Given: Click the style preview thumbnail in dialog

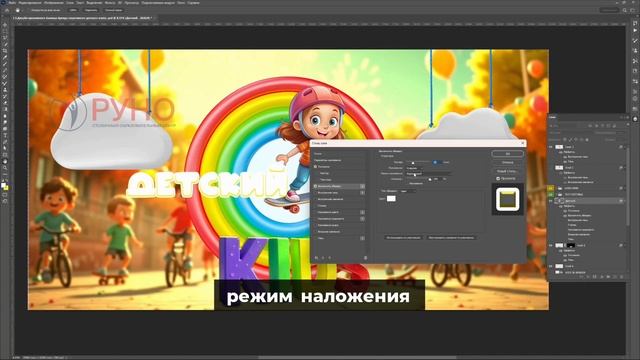Looking at the screenshot, I should click(x=507, y=199).
